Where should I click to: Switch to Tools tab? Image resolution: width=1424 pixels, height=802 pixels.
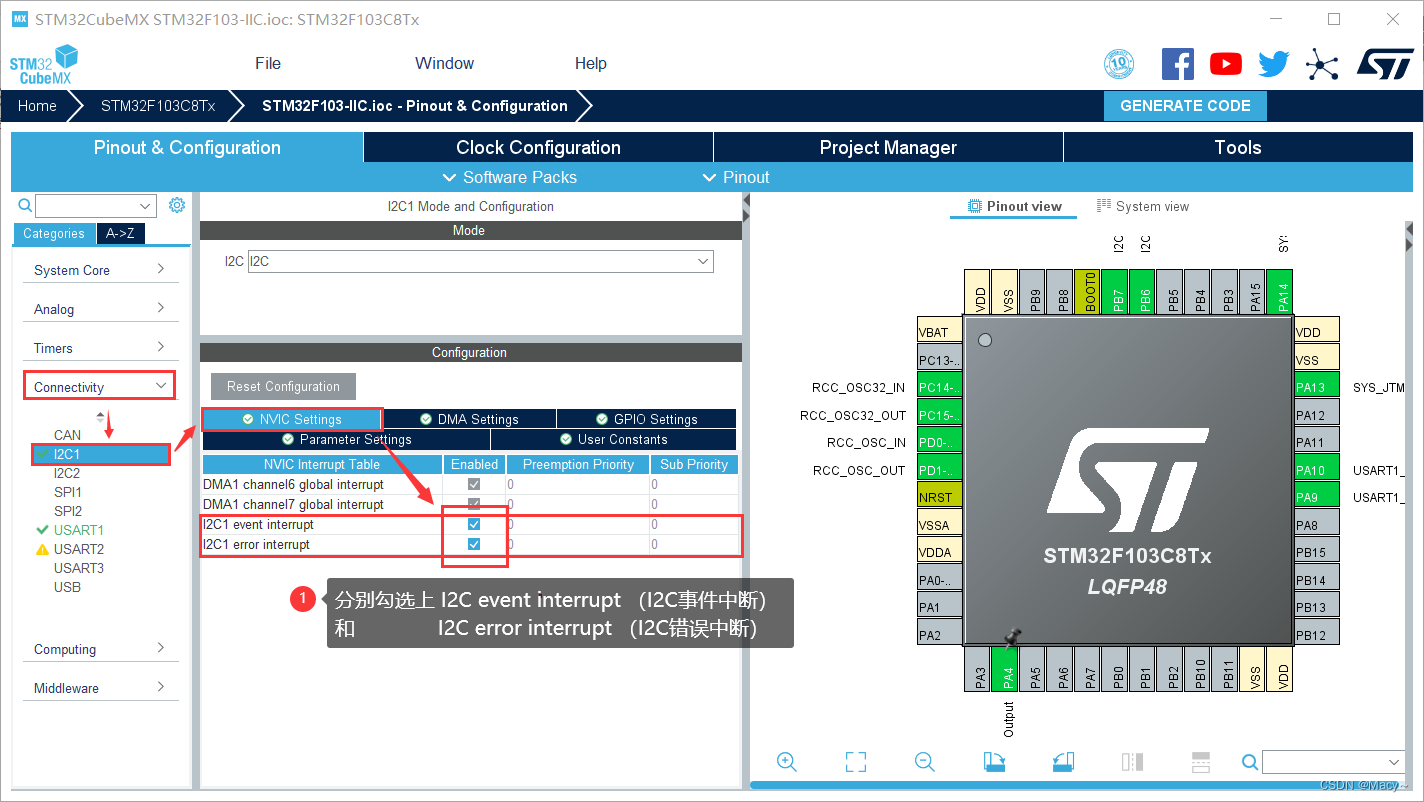(x=1238, y=147)
